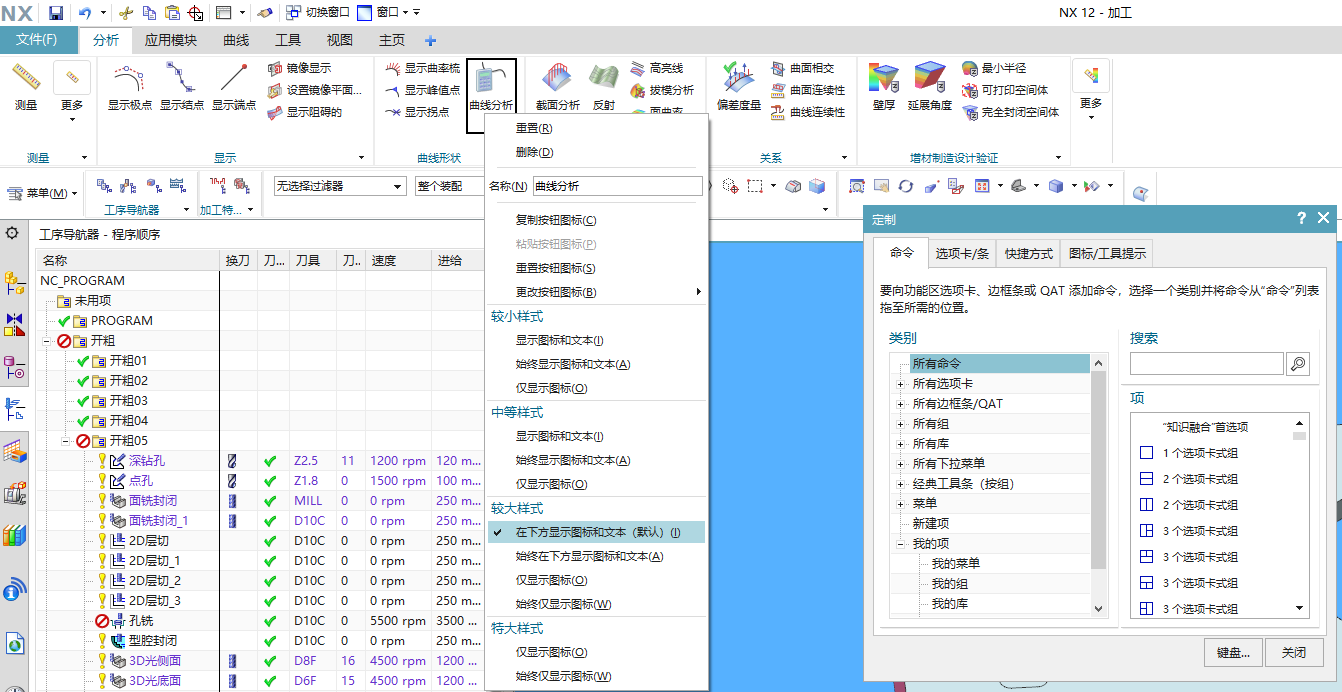1342x692 pixels.
Task: Click the Cut scissors icon
Action: point(125,13)
